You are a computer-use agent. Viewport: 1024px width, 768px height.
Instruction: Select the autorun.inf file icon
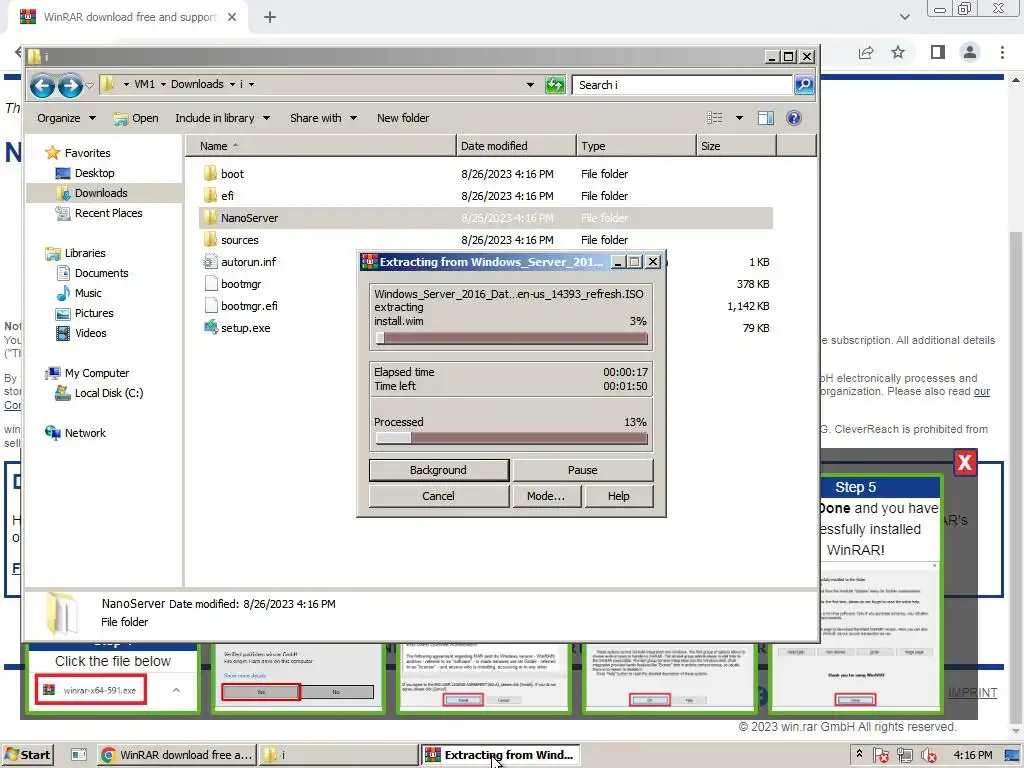[210, 262]
